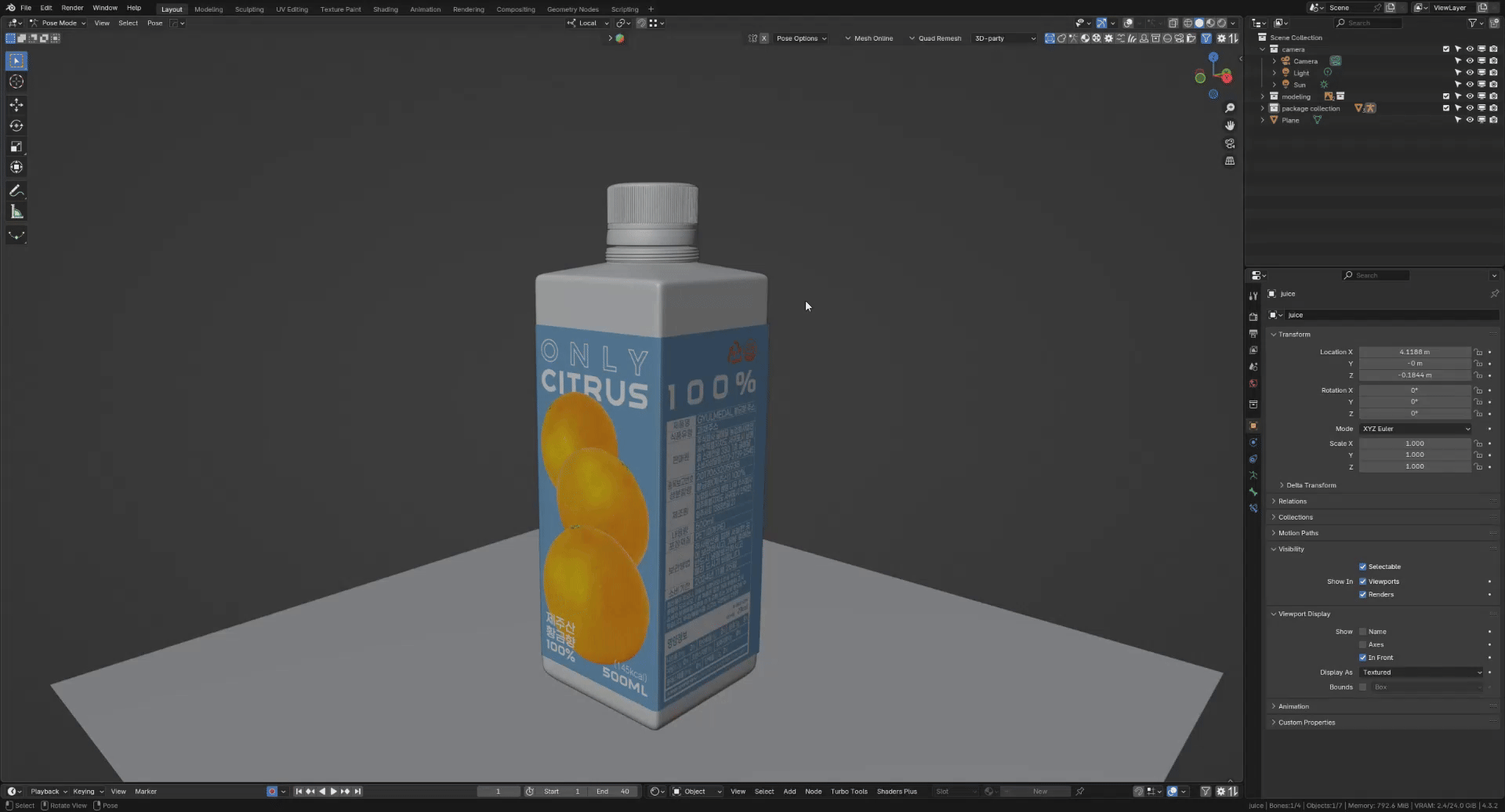Viewport: 1505px width, 812px height.
Task: Open the File menu
Action: pyautogui.click(x=26, y=8)
